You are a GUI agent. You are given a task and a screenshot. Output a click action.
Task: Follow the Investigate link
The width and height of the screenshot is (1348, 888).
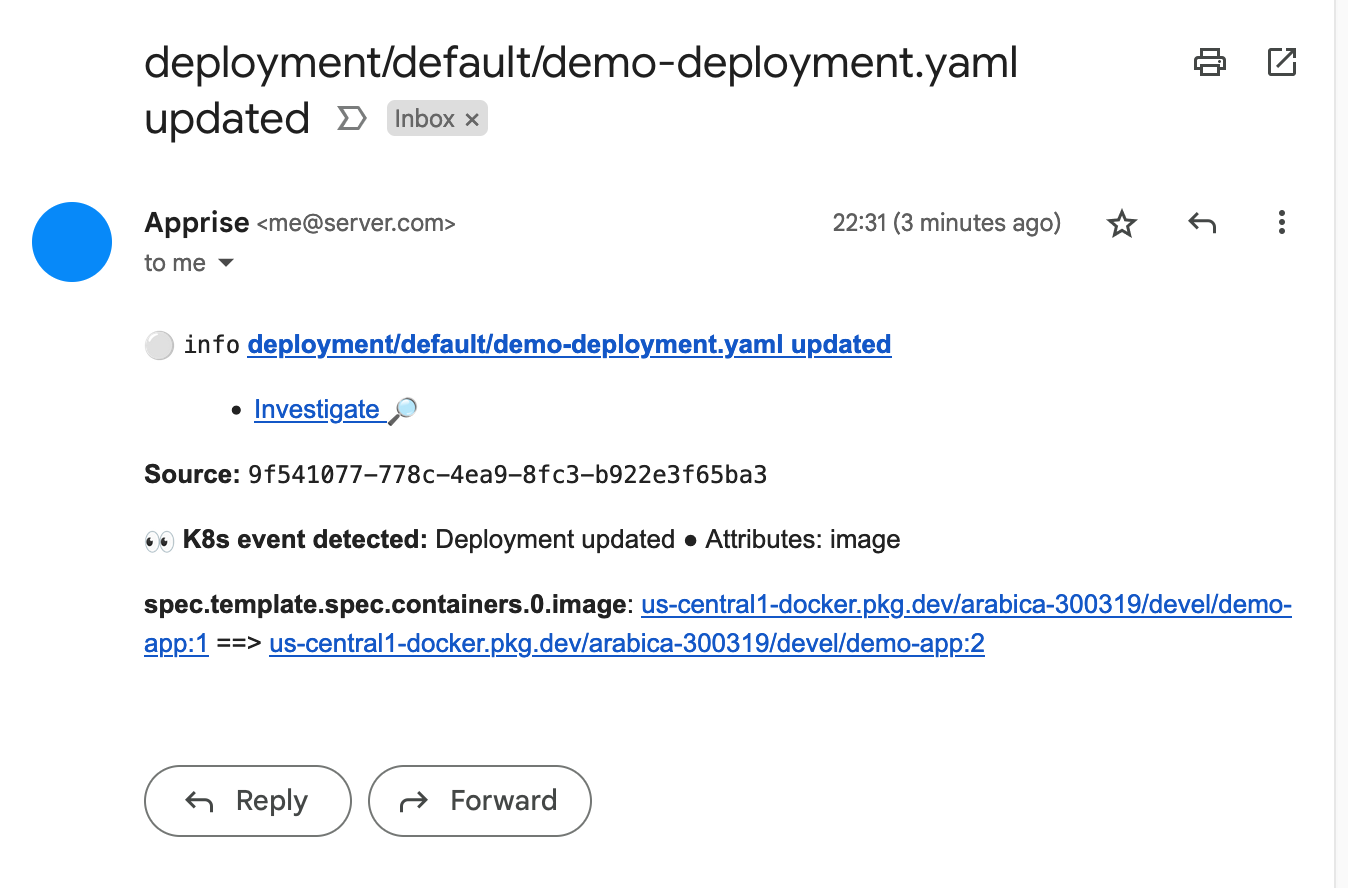(x=317, y=410)
